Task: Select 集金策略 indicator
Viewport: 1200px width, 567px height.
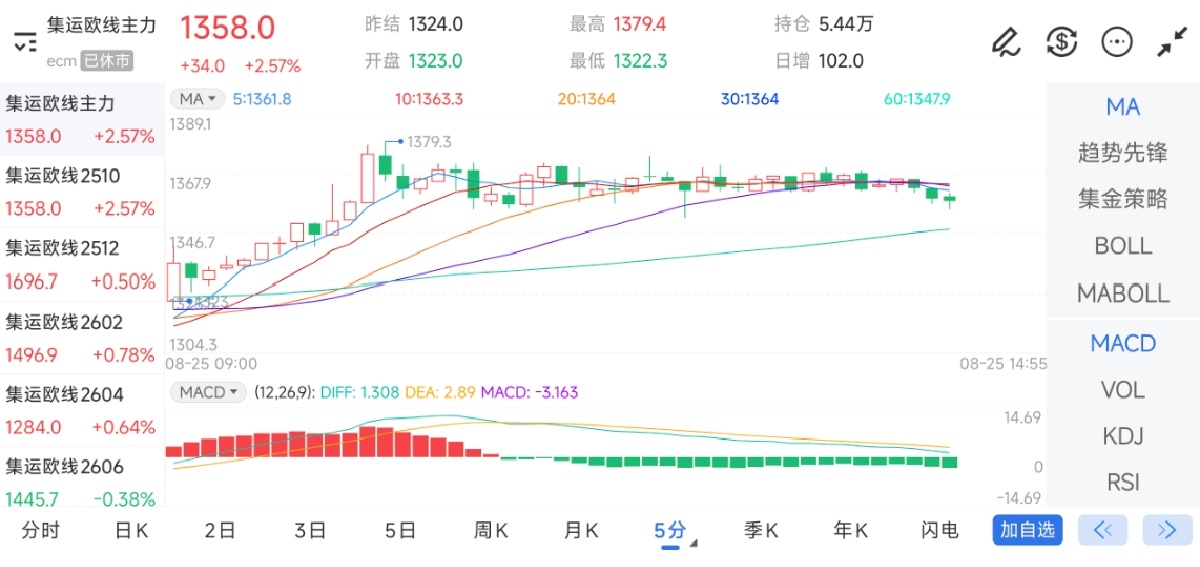Action: click(1123, 199)
